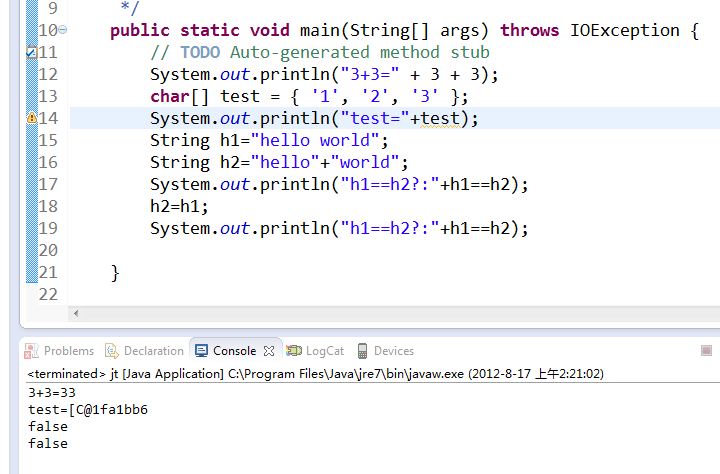This screenshot has height=474, width=720.
Task: Select the Console tab
Action: point(234,351)
